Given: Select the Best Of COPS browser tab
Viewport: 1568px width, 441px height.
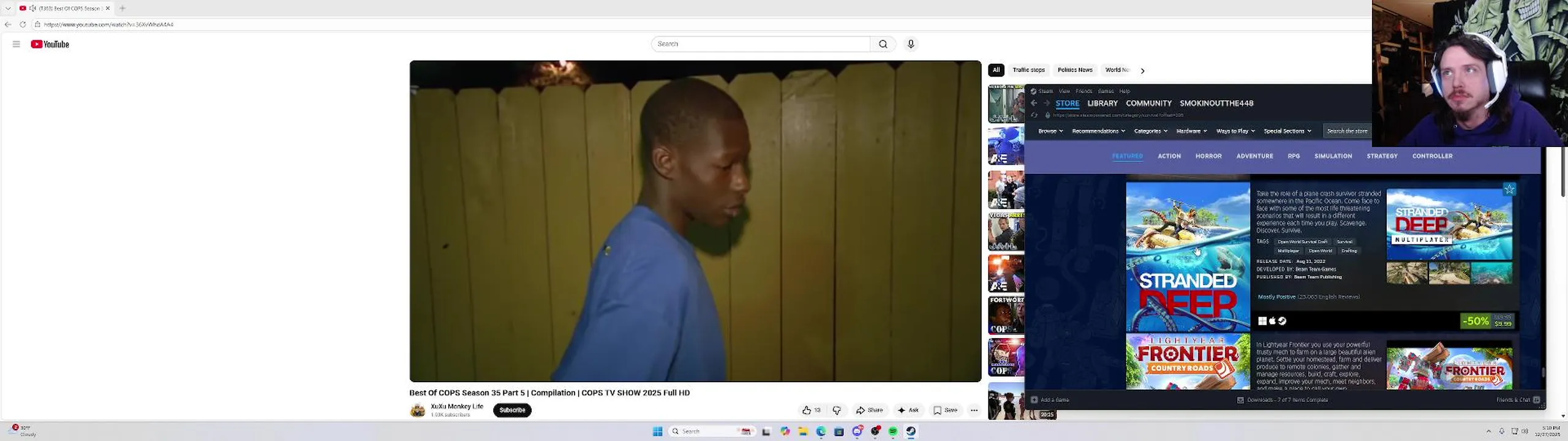Looking at the screenshot, I should (x=64, y=8).
